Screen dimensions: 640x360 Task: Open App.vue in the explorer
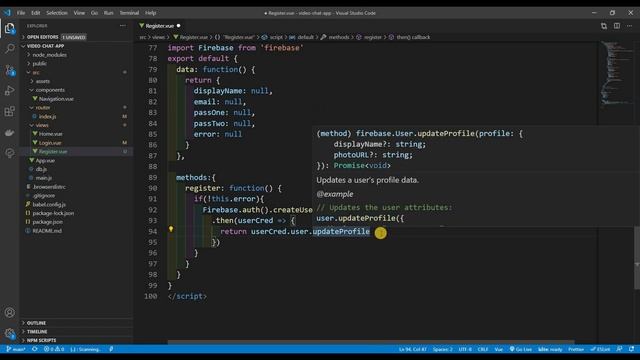(76, 160)
